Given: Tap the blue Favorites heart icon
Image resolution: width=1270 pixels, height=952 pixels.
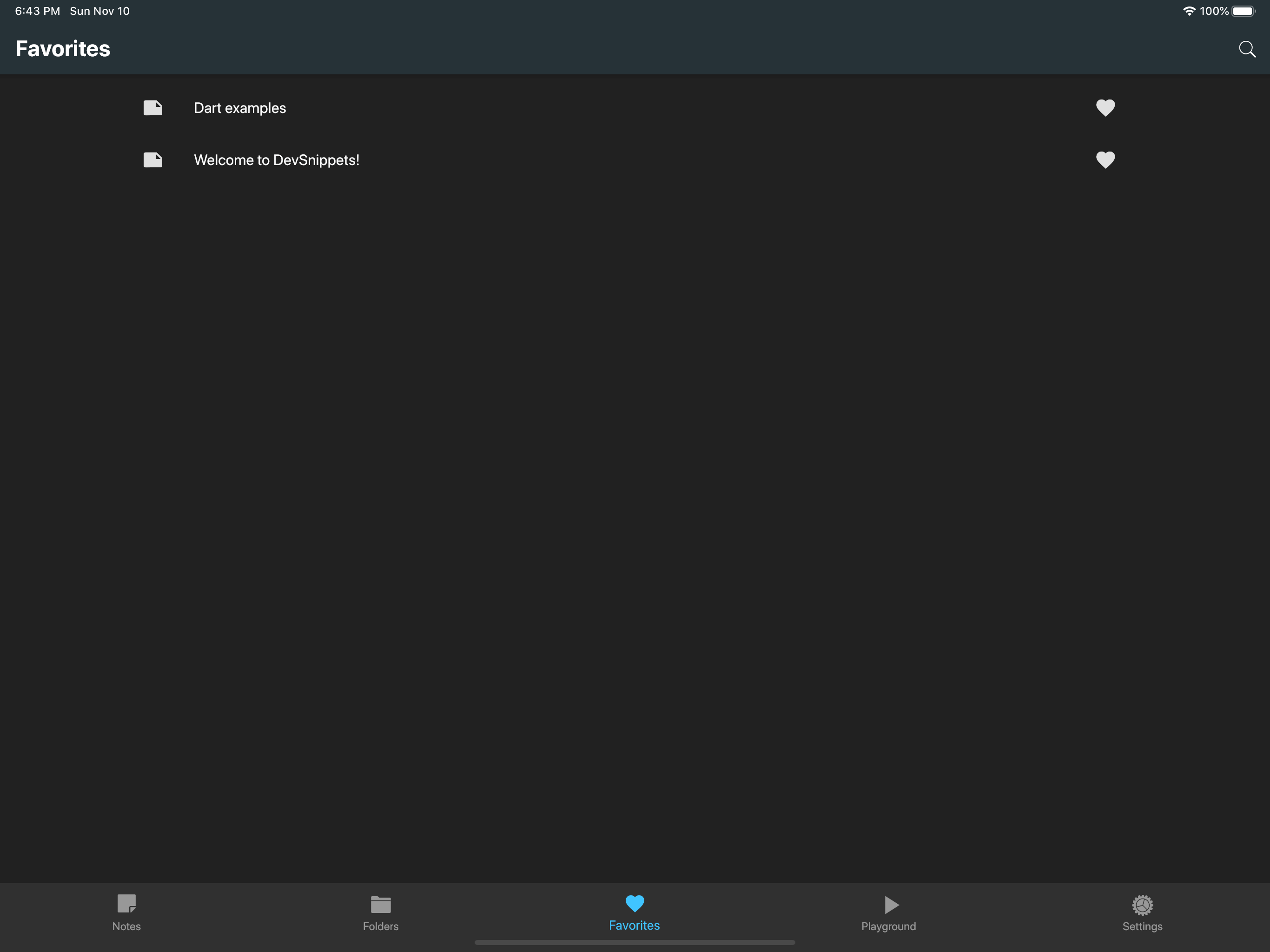Looking at the screenshot, I should [635, 903].
